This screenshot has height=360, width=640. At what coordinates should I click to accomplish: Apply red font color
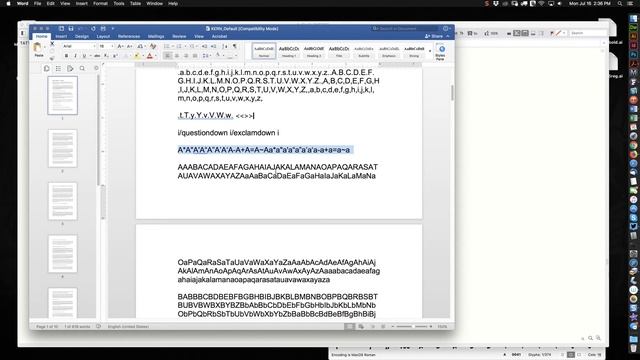pyautogui.click(x=150, y=56)
